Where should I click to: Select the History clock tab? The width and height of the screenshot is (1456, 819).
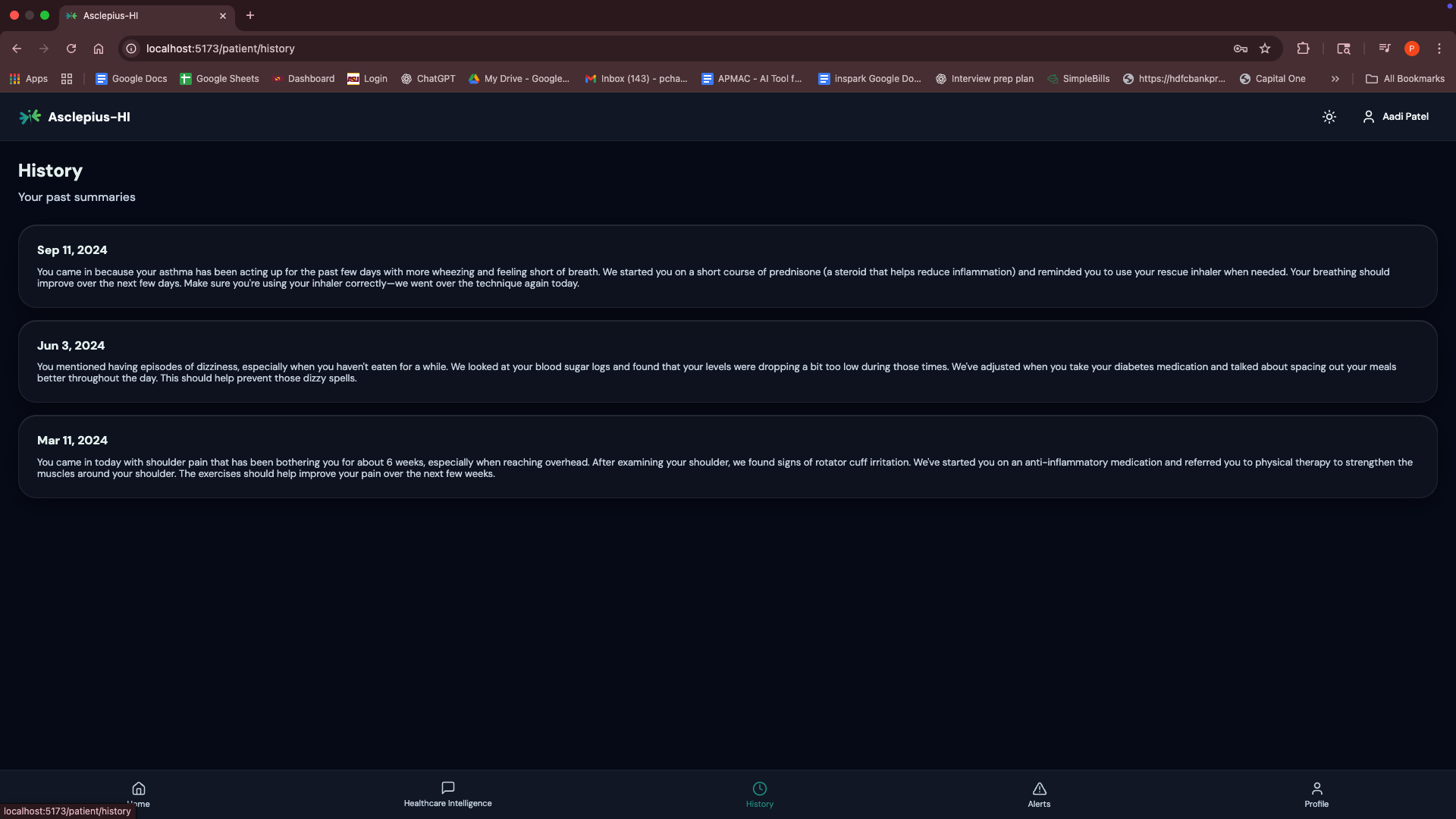759,793
